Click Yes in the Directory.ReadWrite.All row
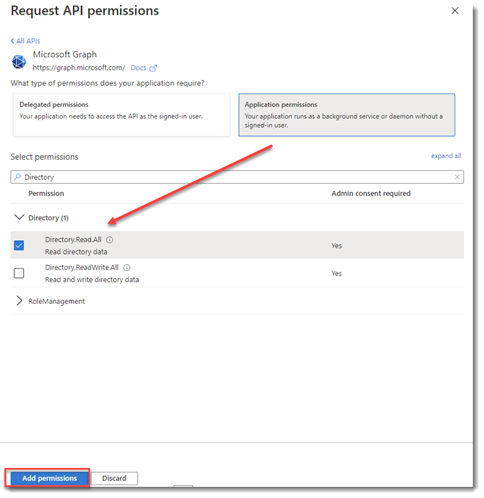Screen dimensions: 484x498 click(x=336, y=274)
